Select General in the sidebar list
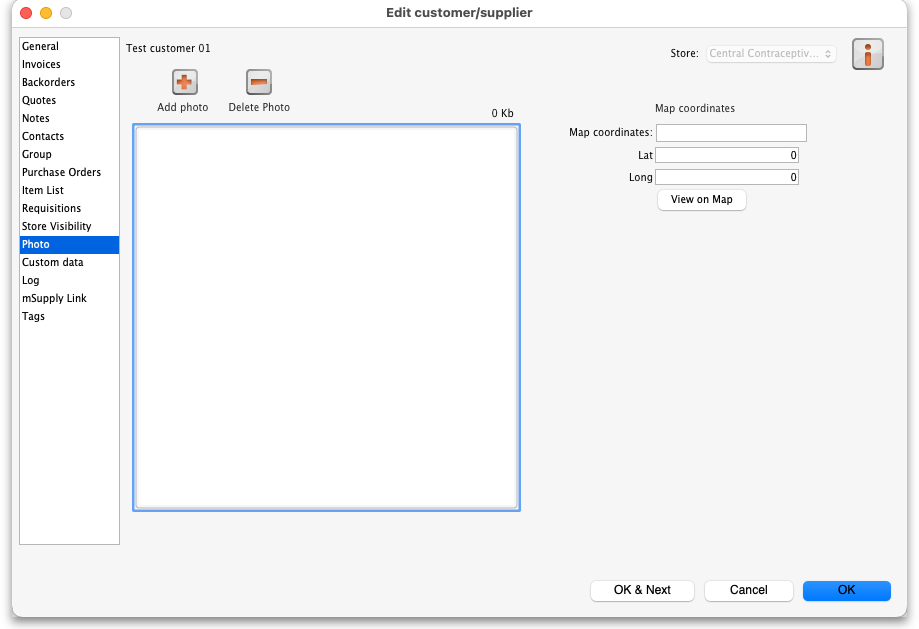 pos(41,46)
